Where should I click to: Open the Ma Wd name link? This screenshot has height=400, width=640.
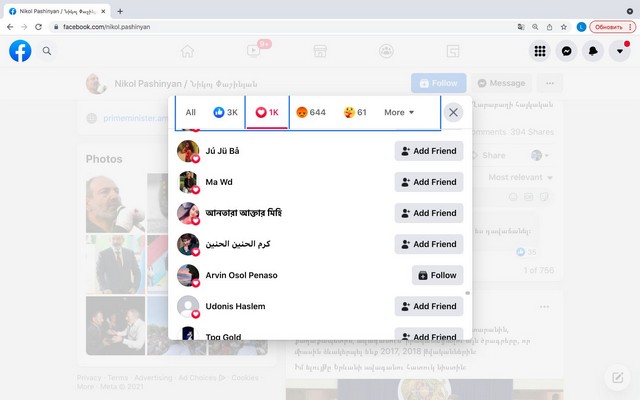pyautogui.click(x=219, y=182)
